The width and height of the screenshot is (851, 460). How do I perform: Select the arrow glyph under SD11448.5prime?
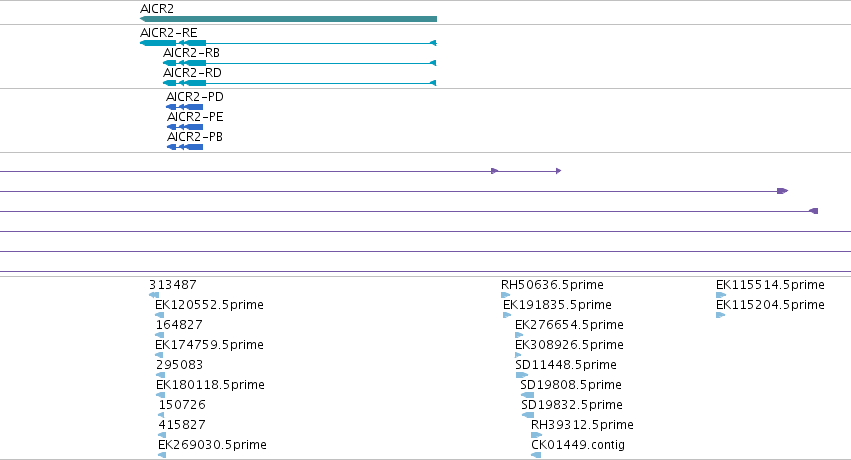(522, 375)
